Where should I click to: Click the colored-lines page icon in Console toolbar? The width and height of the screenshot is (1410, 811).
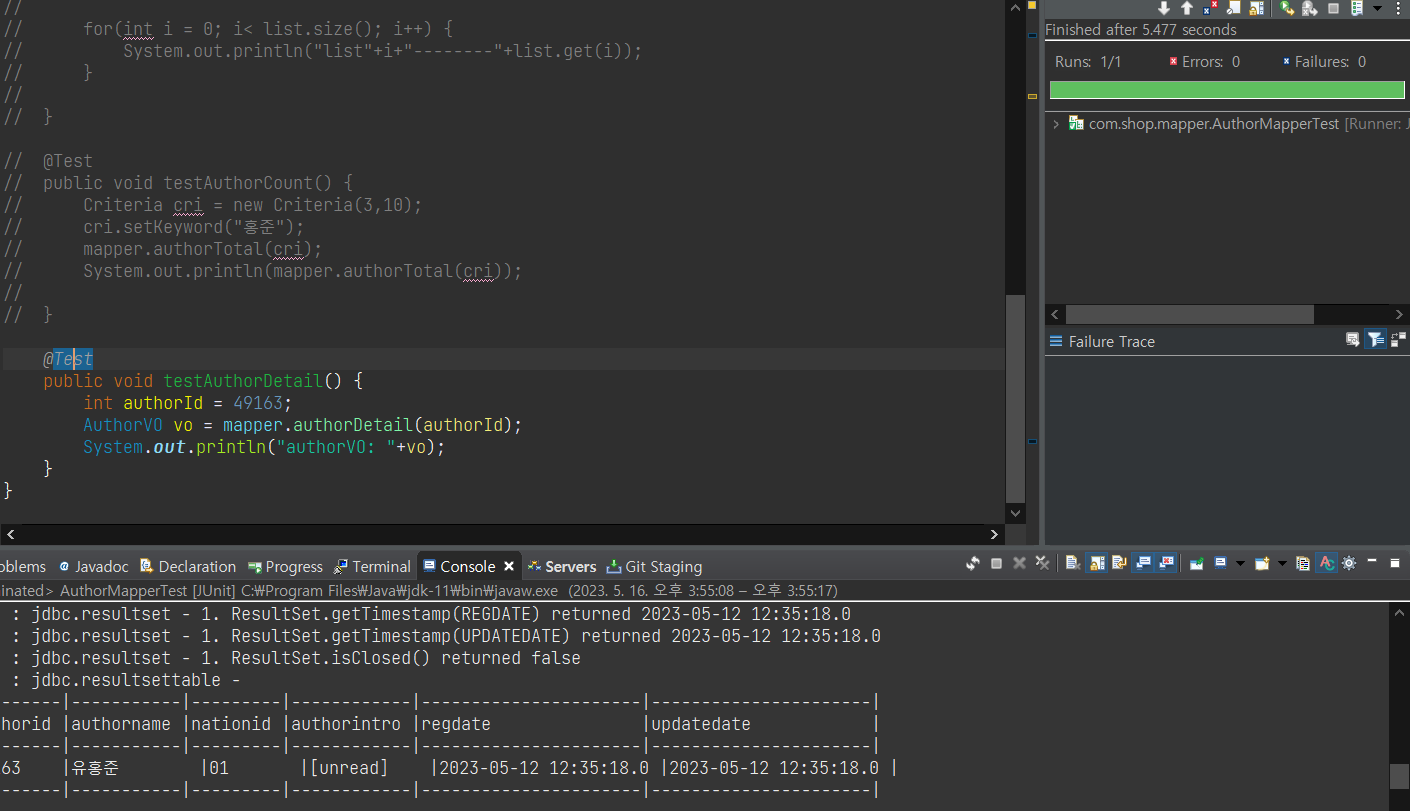coord(1303,563)
